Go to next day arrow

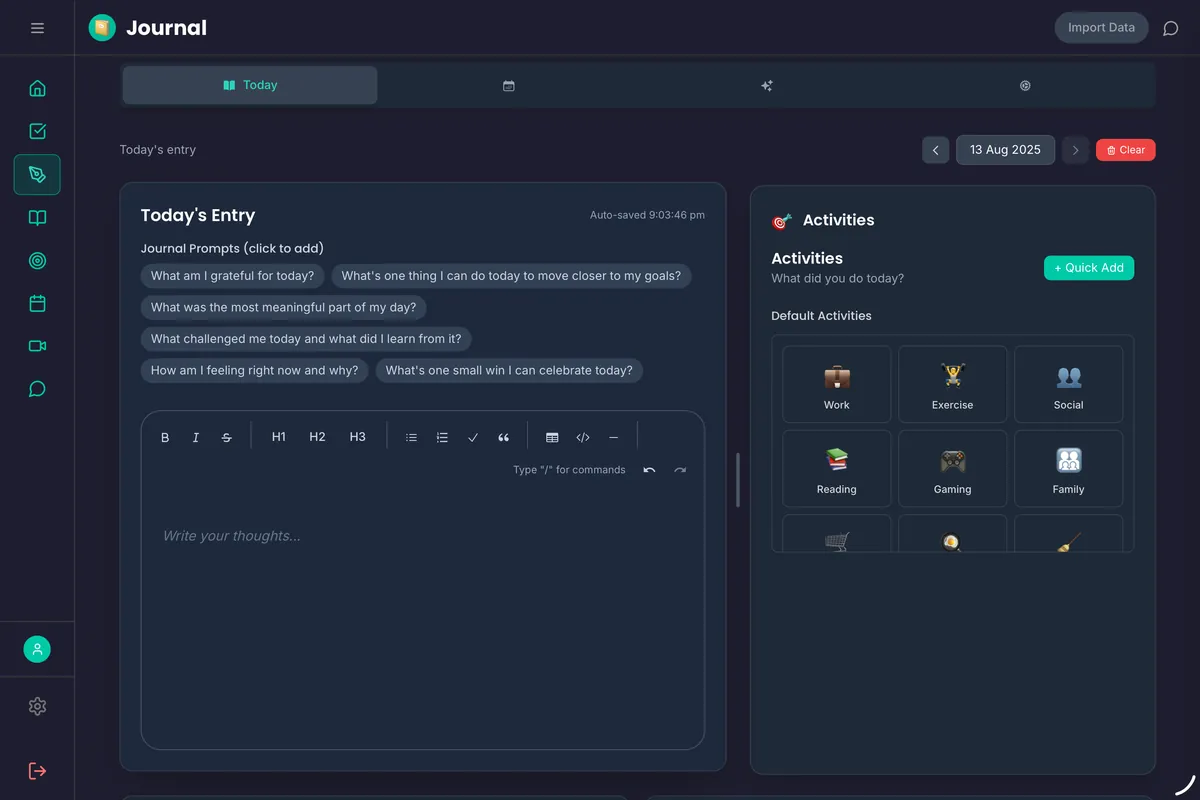[1075, 150]
